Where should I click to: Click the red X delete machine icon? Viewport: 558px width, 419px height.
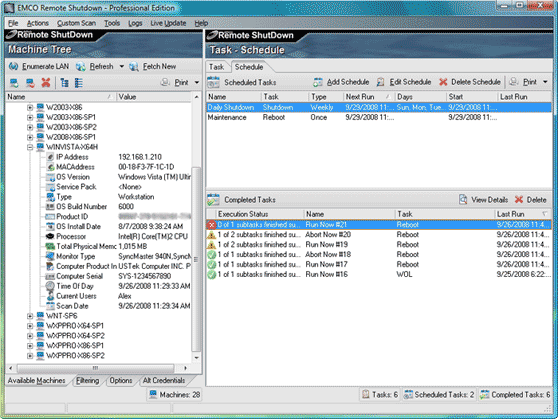pos(46,83)
